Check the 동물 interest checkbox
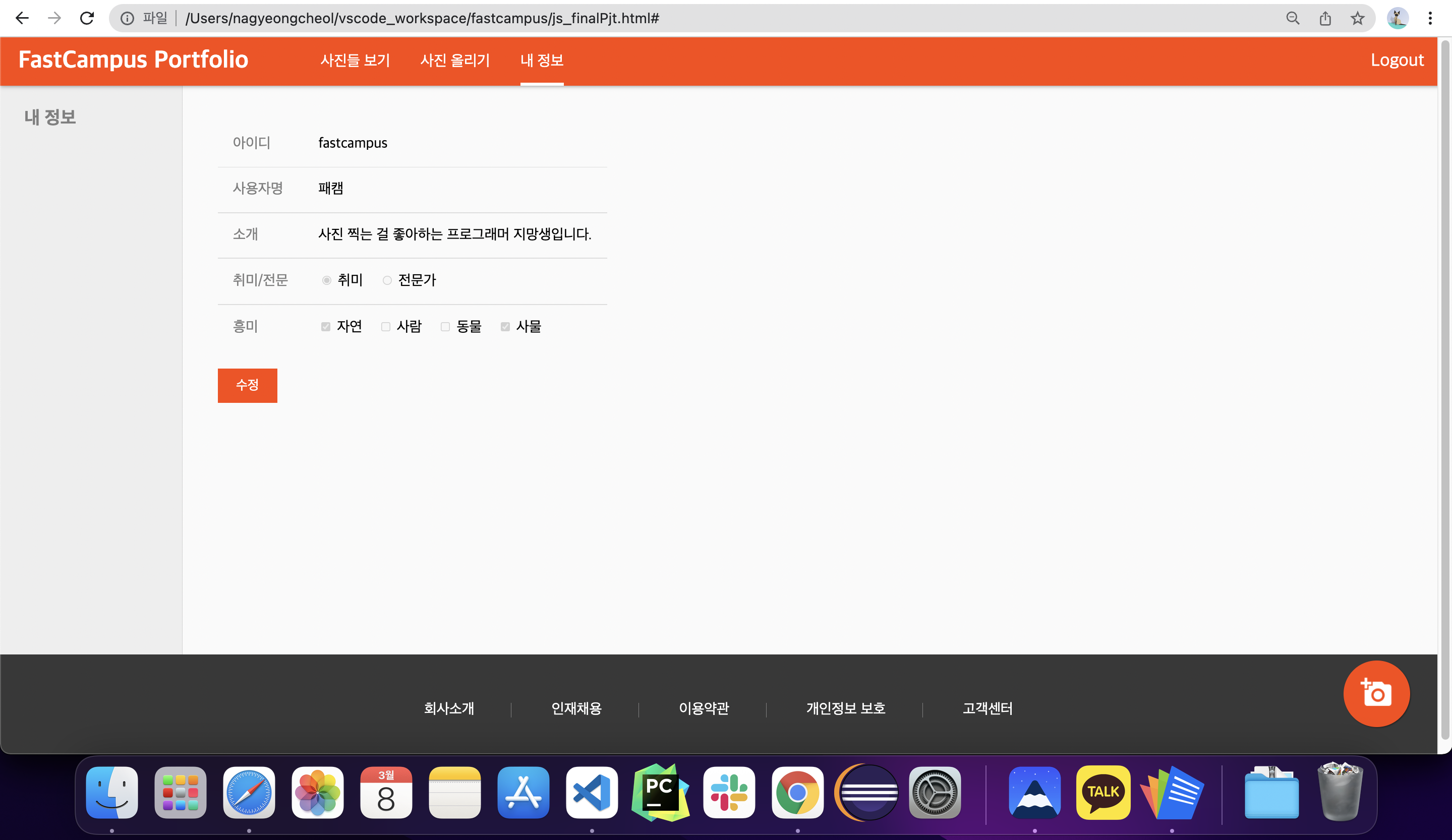The width and height of the screenshot is (1452, 840). [445, 327]
